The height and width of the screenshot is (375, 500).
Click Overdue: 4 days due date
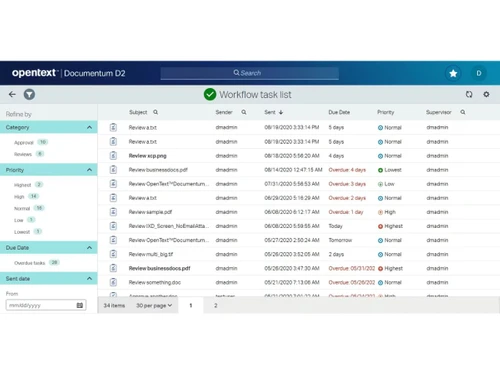[x=347, y=170]
